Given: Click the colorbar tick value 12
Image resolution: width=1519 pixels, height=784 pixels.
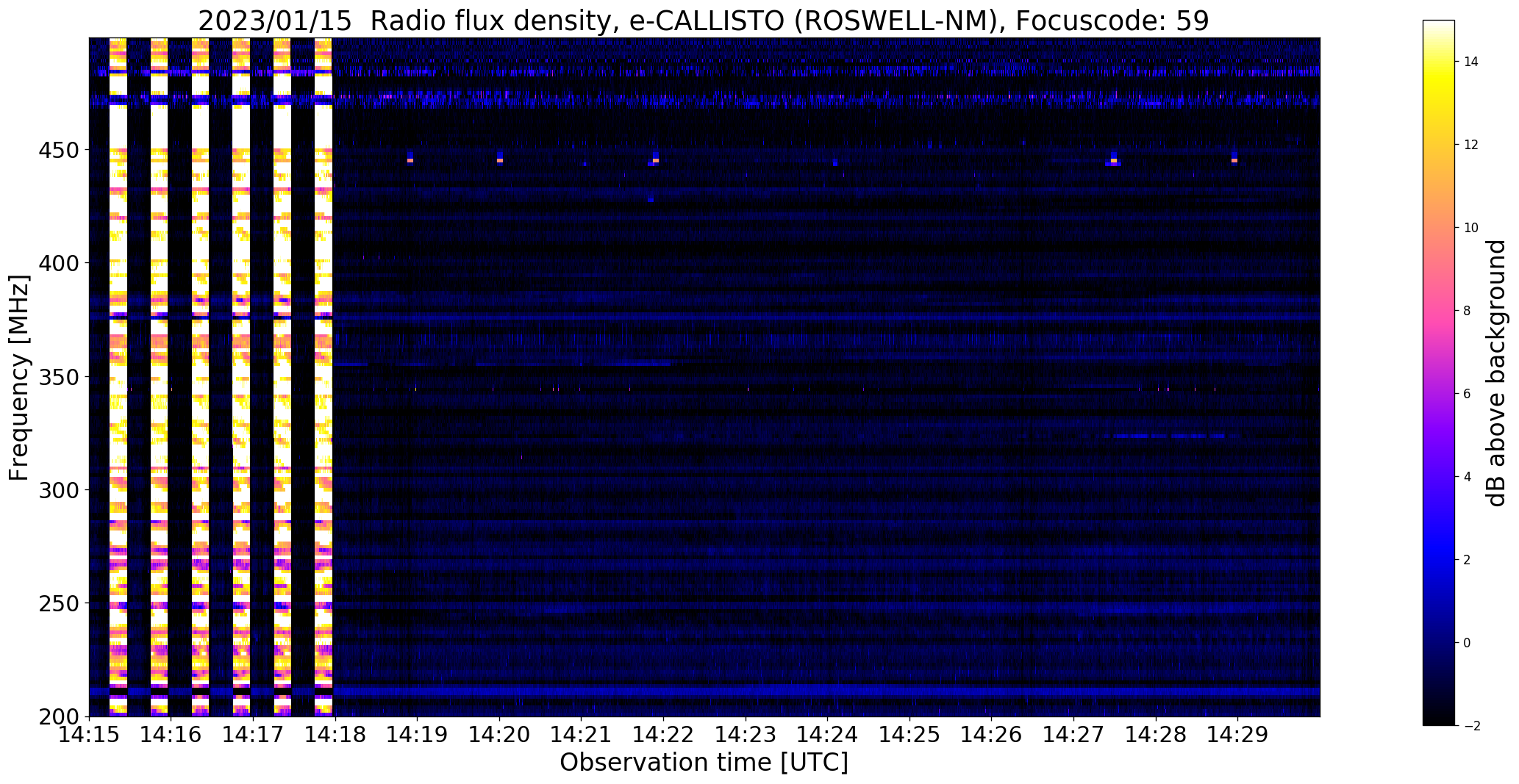Looking at the screenshot, I should [1471, 145].
